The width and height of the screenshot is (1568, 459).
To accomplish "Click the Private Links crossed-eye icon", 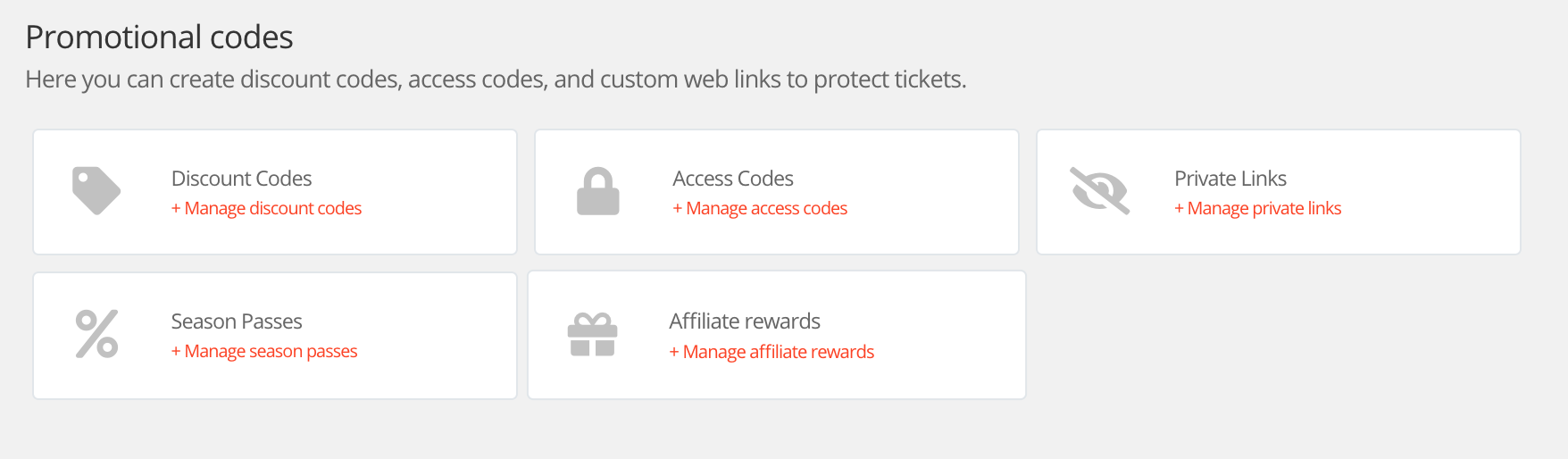I will (x=1099, y=191).
